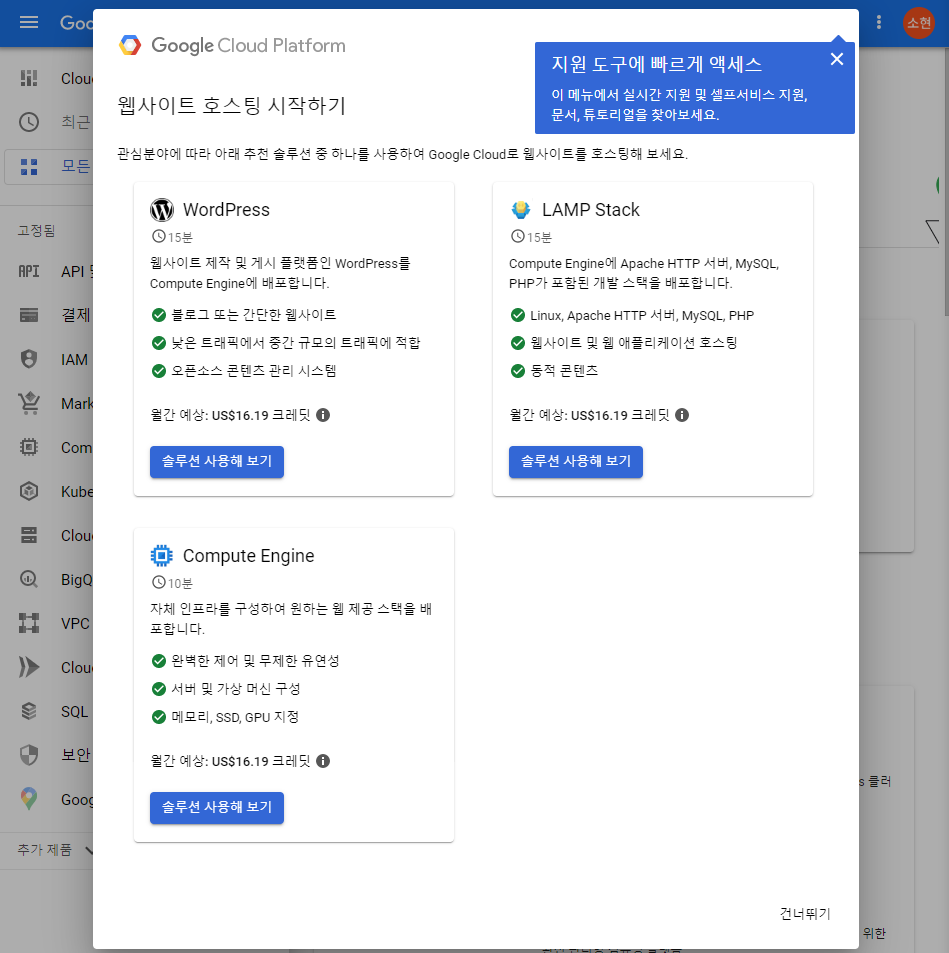Try the LAMP Stack solution button
949x953 pixels.
575,461
